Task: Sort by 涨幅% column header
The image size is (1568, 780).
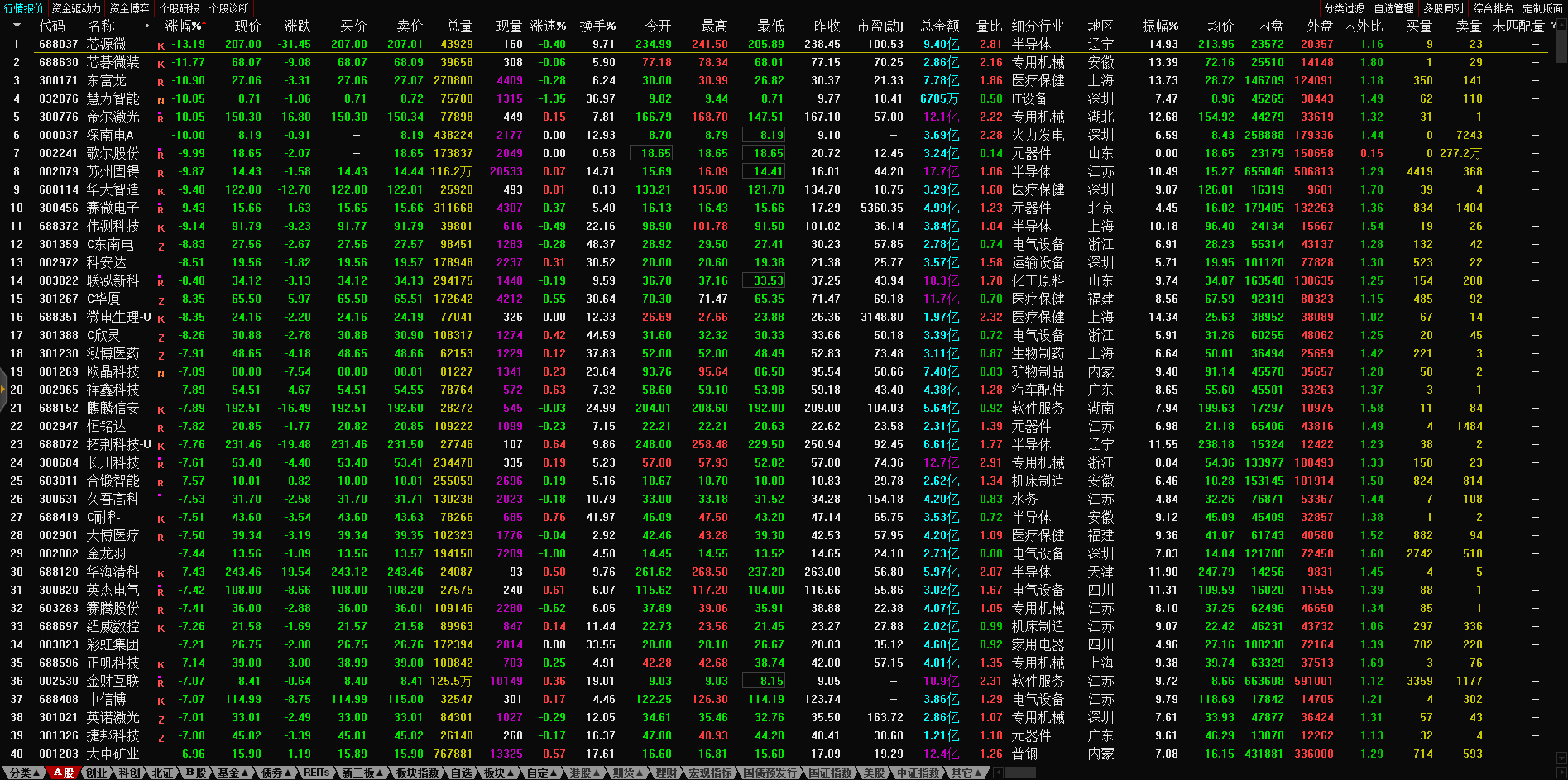Action: coord(184,26)
